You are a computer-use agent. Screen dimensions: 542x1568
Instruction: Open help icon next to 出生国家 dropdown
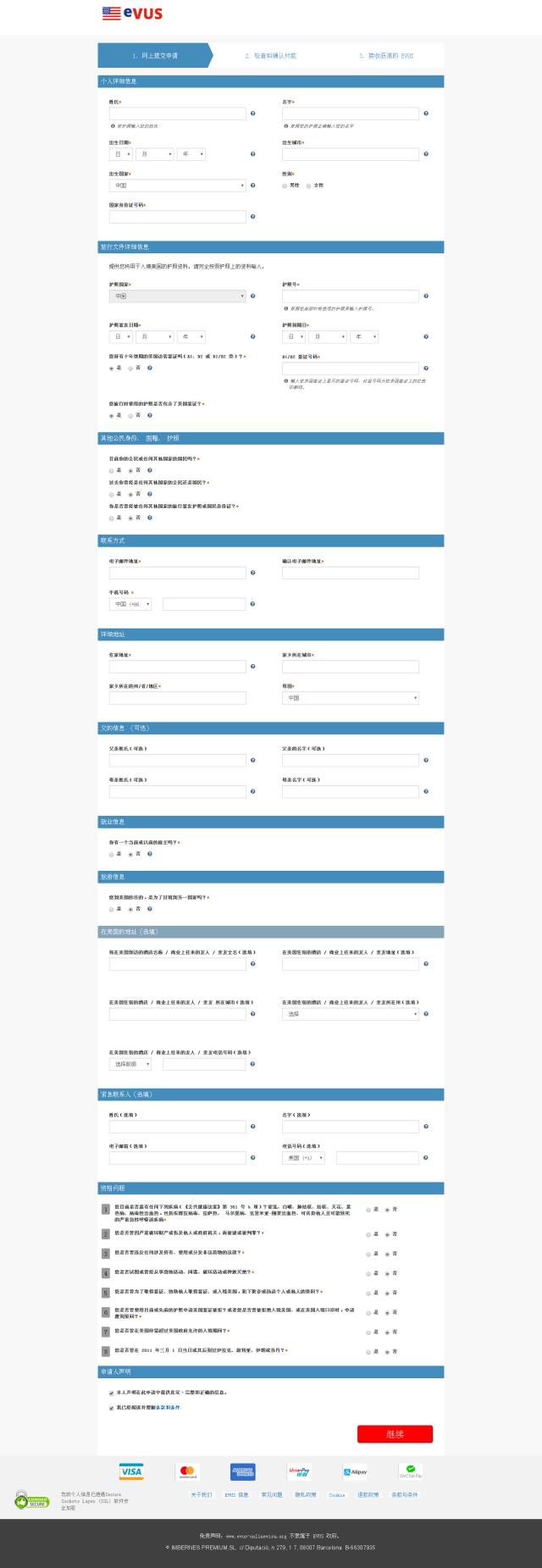[253, 186]
